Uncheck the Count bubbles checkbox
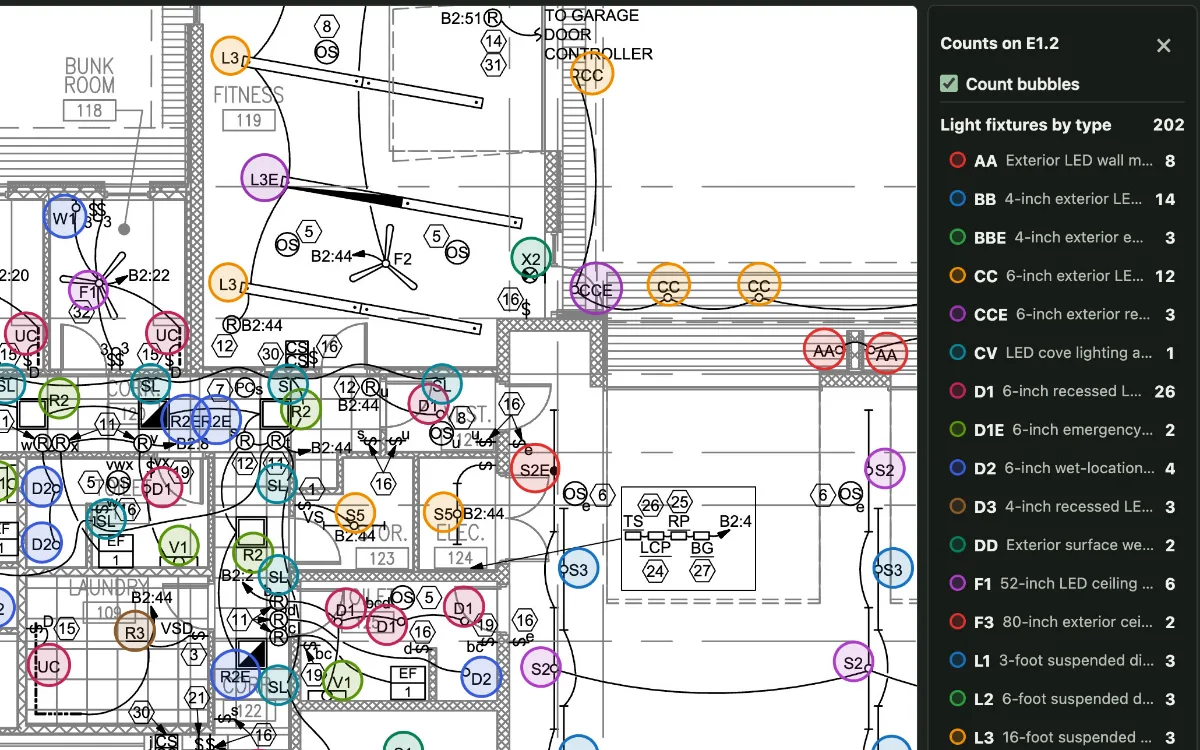This screenshot has width=1200, height=750. pyautogui.click(x=949, y=84)
